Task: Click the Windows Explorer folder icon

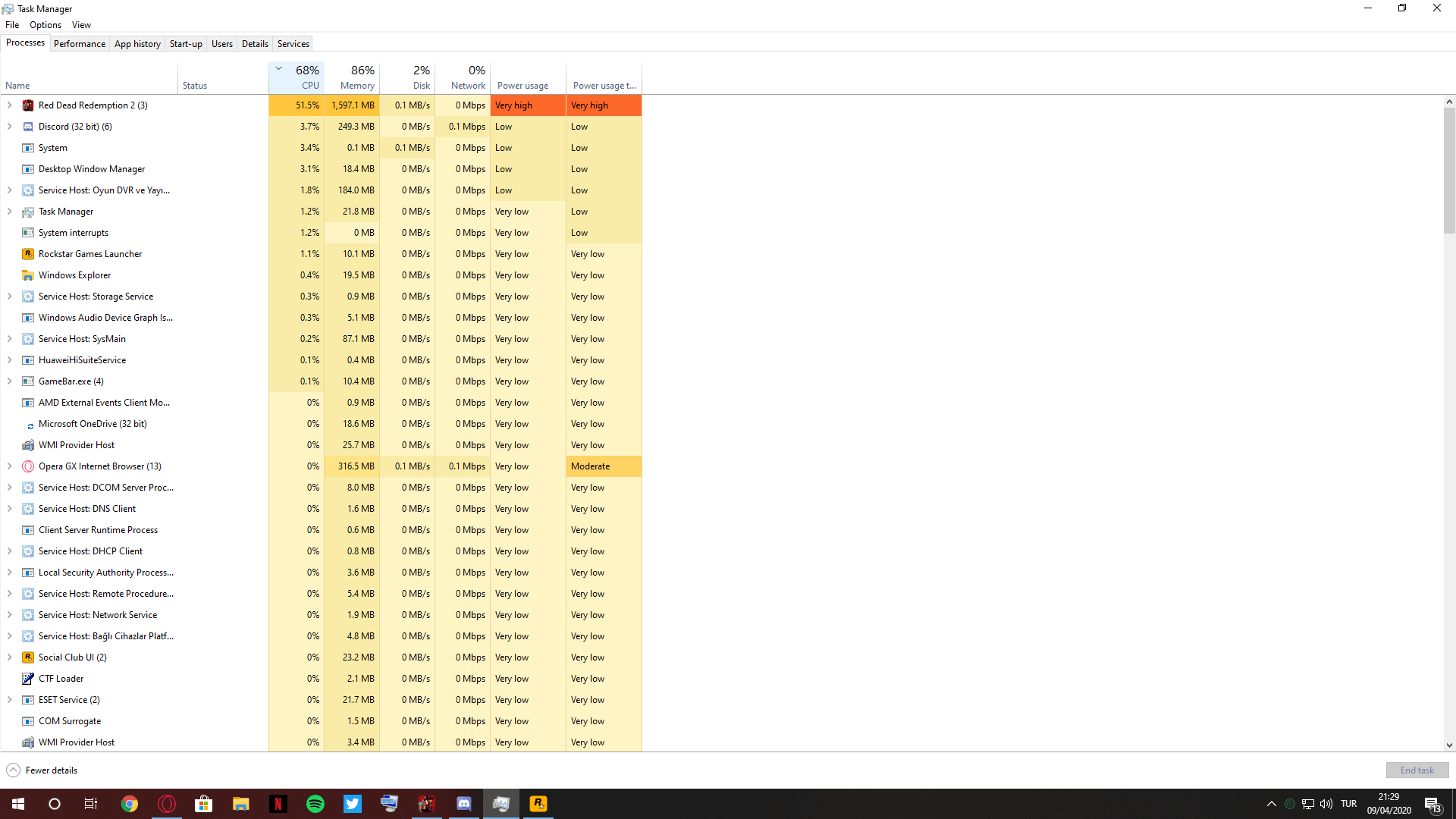Action: (28, 275)
